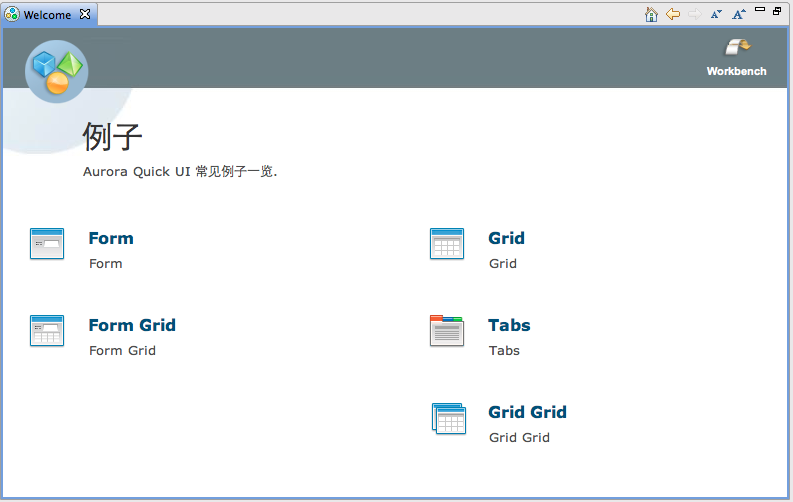793x502 pixels.
Task: Close the Welcome tab
Action: [x=85, y=15]
